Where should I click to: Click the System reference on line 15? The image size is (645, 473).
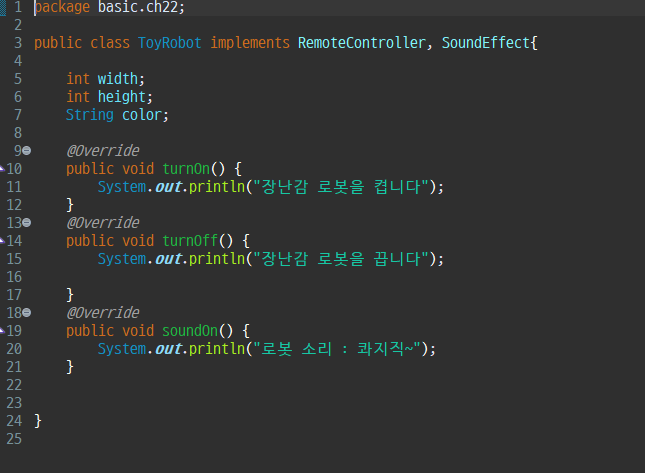(122, 259)
